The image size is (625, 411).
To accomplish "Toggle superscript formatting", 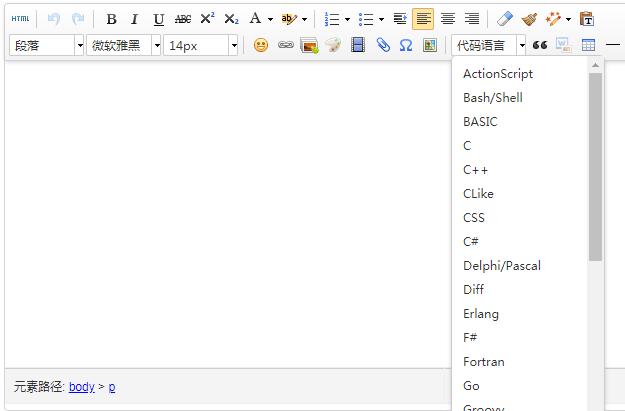I will coord(207,19).
